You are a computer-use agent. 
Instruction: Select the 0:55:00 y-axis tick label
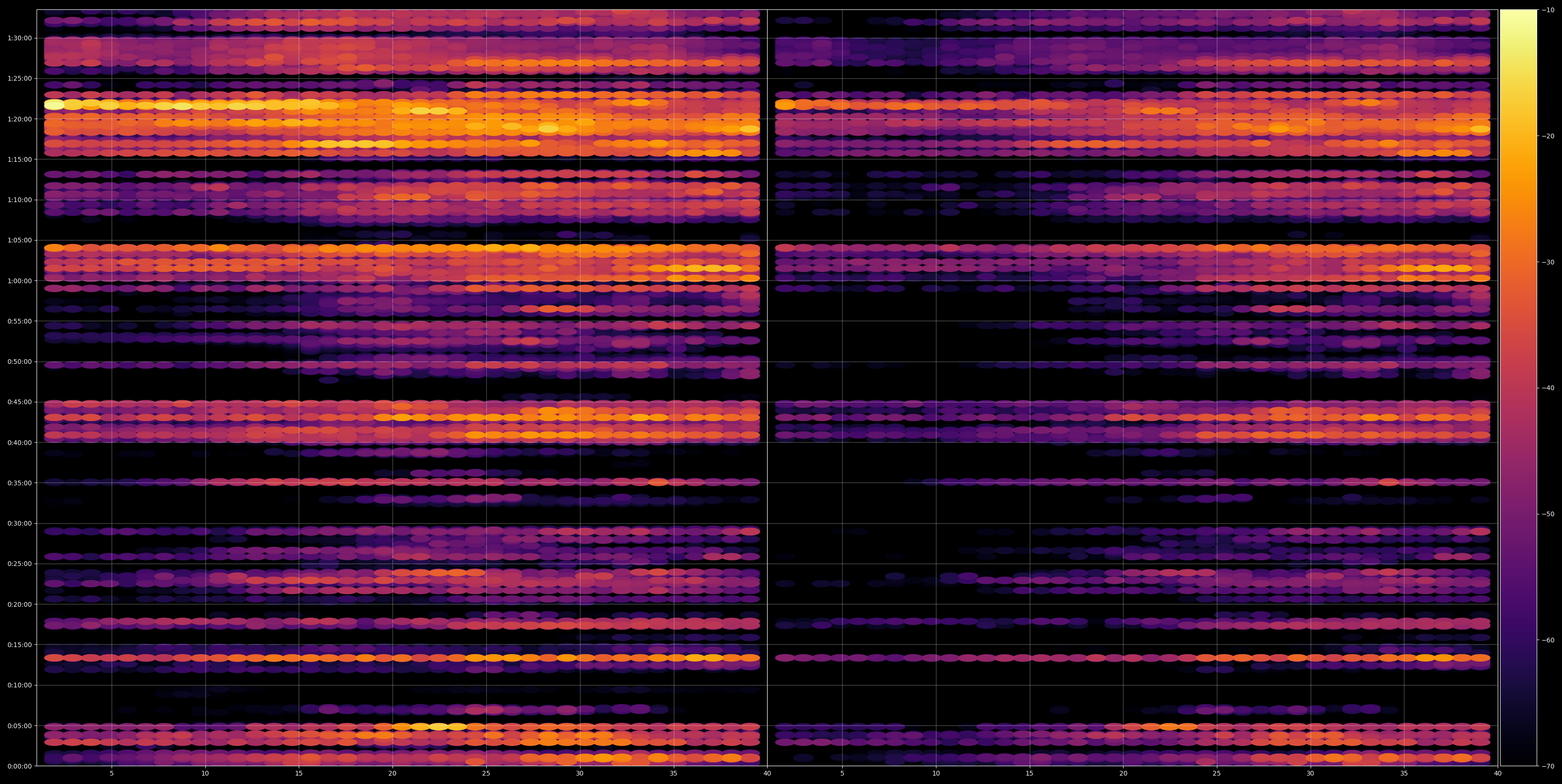pyautogui.click(x=19, y=321)
